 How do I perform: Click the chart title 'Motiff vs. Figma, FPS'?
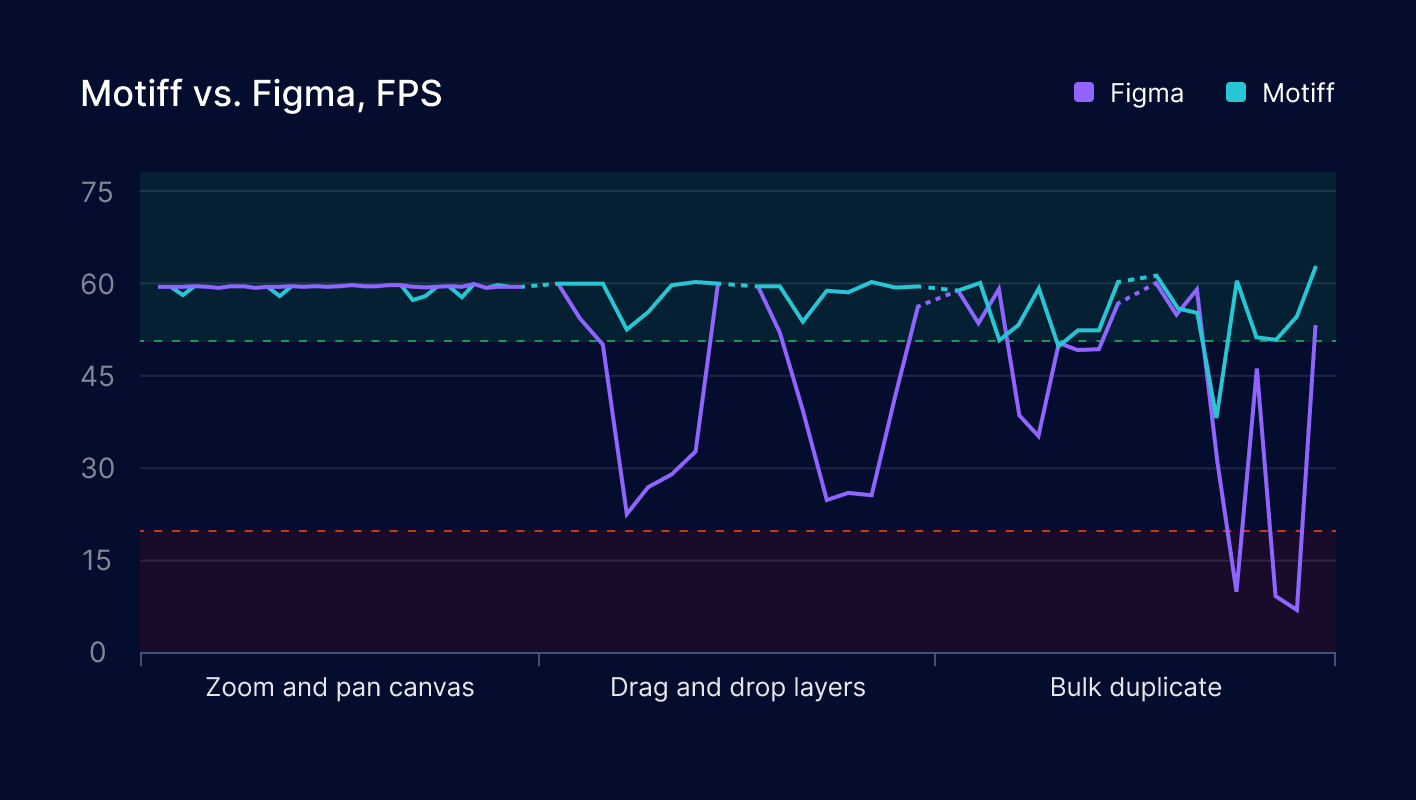tap(261, 94)
